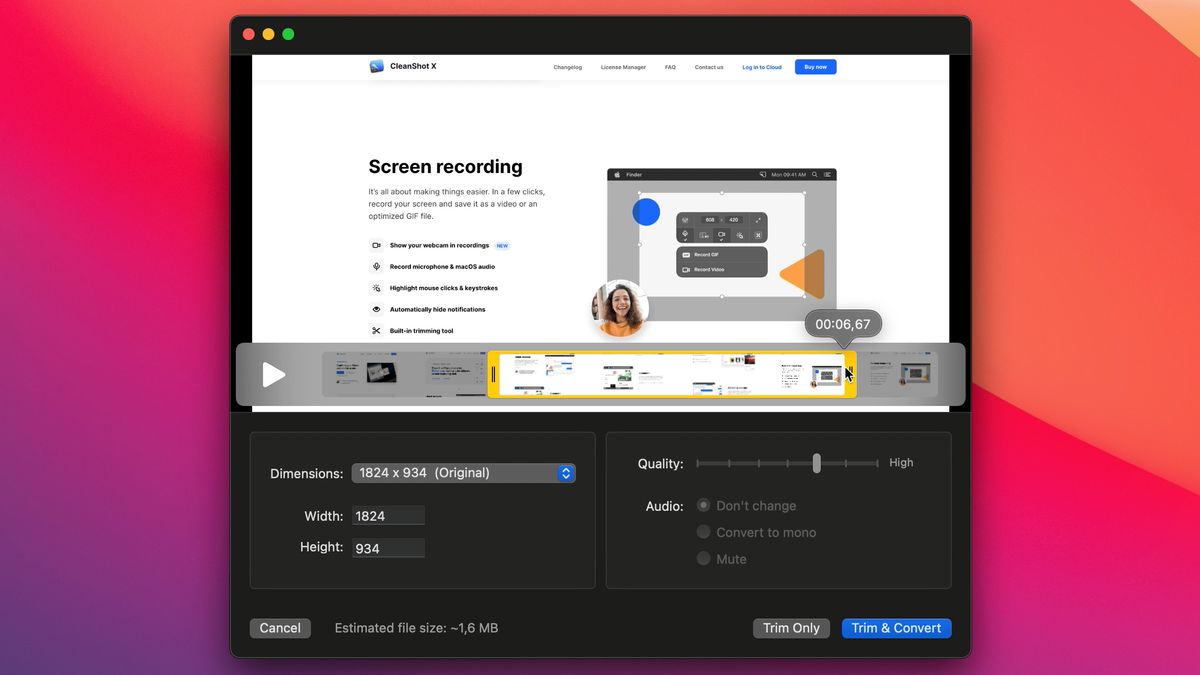Open the Changelog page
The image size is (1200, 675).
click(x=568, y=66)
